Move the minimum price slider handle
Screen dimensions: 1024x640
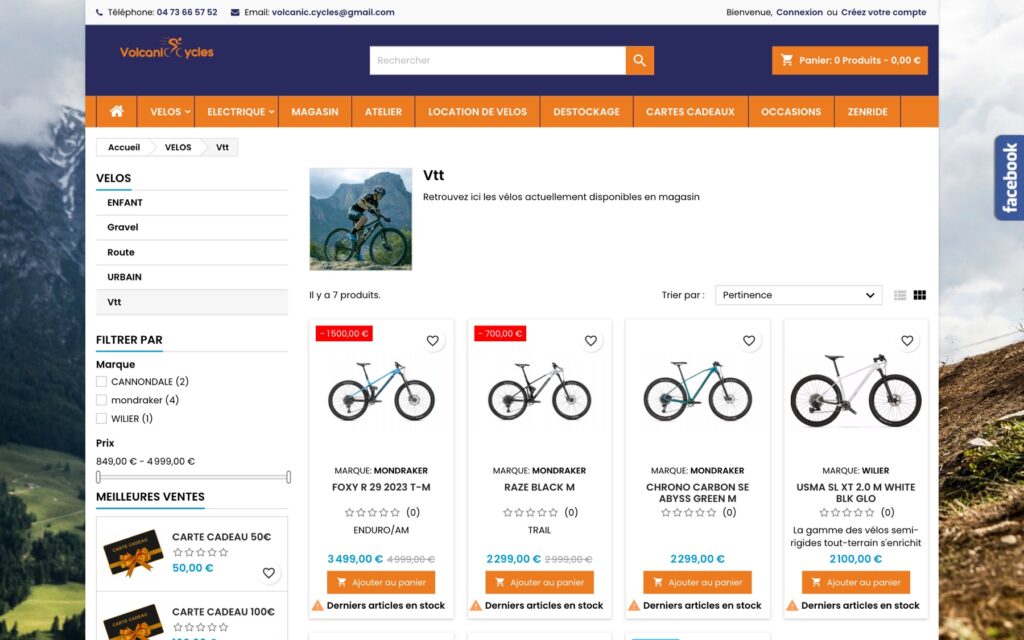[x=98, y=477]
